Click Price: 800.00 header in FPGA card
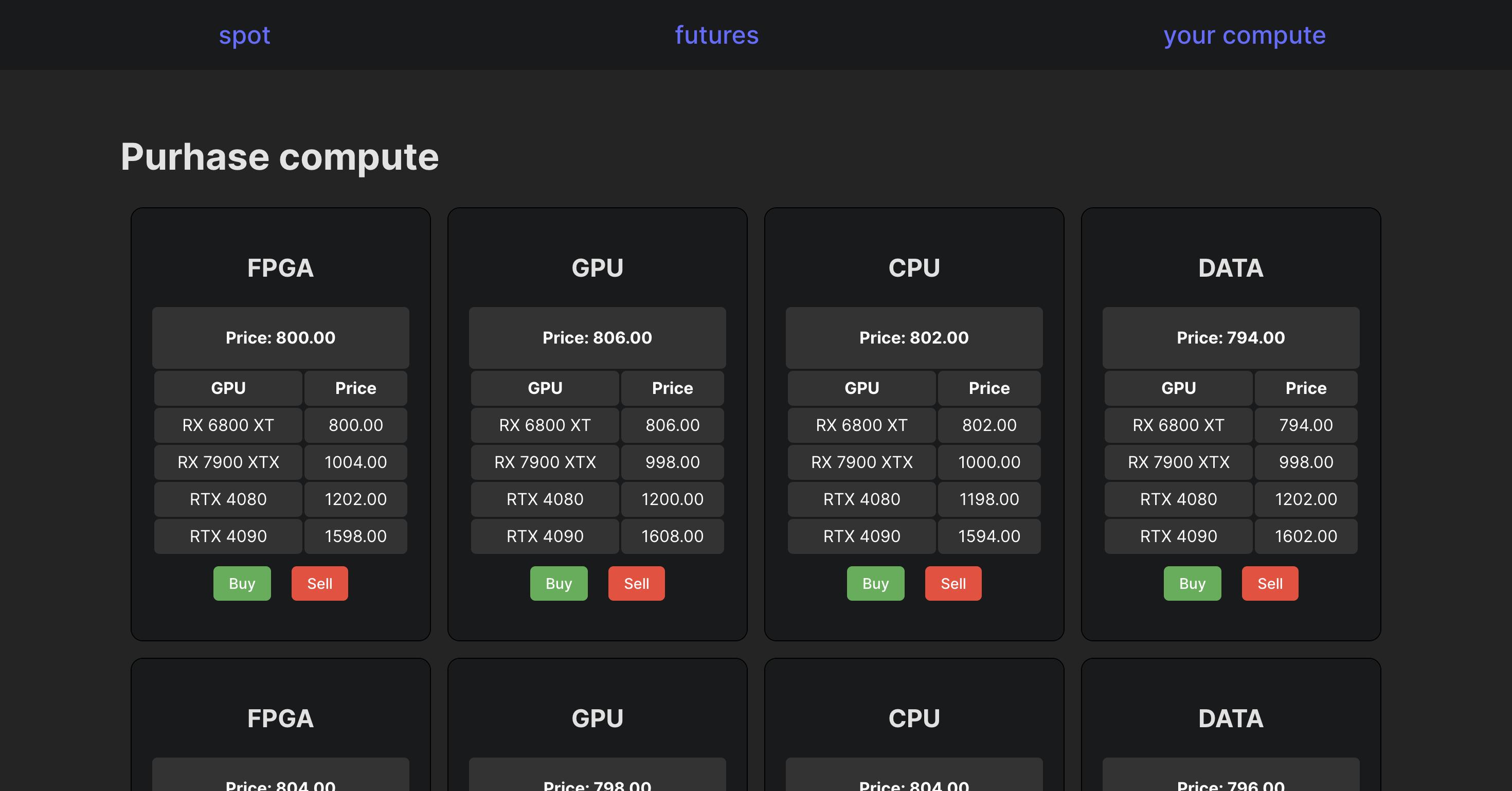Viewport: 1512px width, 791px height. [280, 337]
